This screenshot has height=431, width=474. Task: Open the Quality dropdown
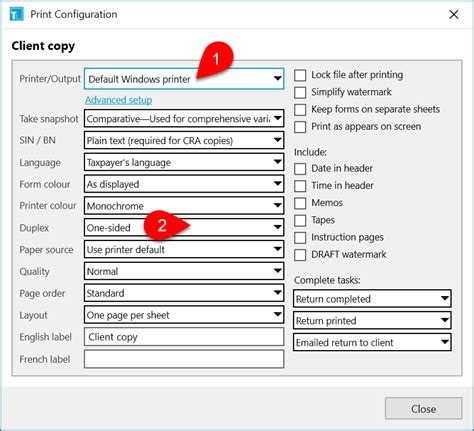click(184, 271)
